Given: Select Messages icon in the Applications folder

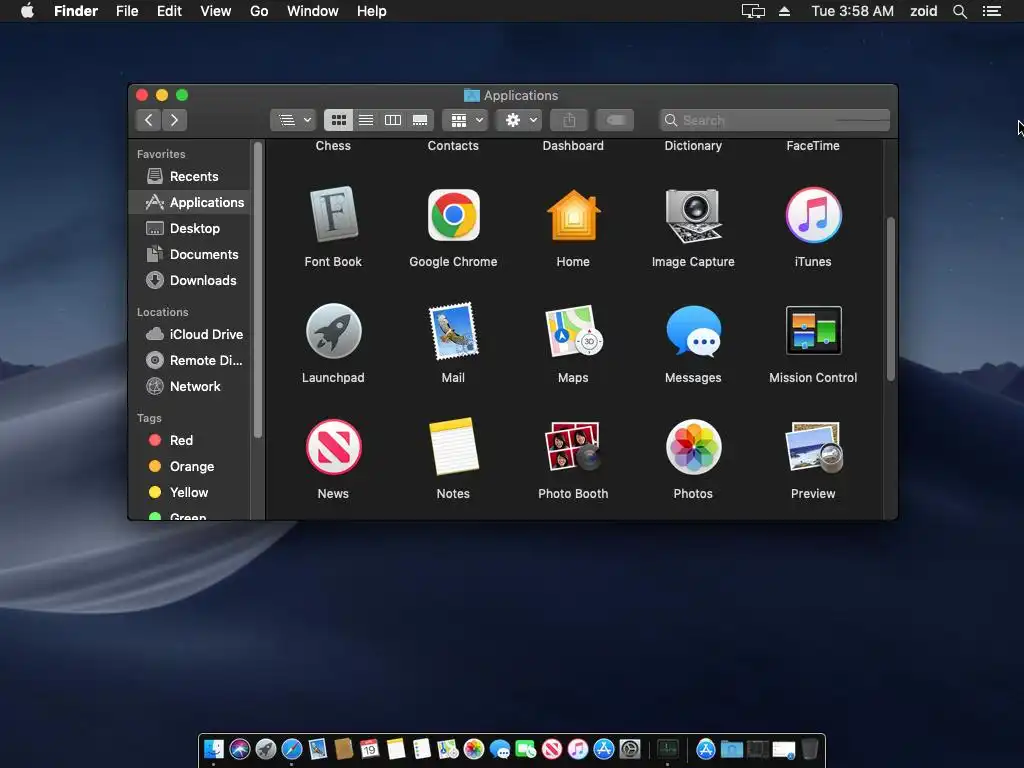Looking at the screenshot, I should coord(693,331).
